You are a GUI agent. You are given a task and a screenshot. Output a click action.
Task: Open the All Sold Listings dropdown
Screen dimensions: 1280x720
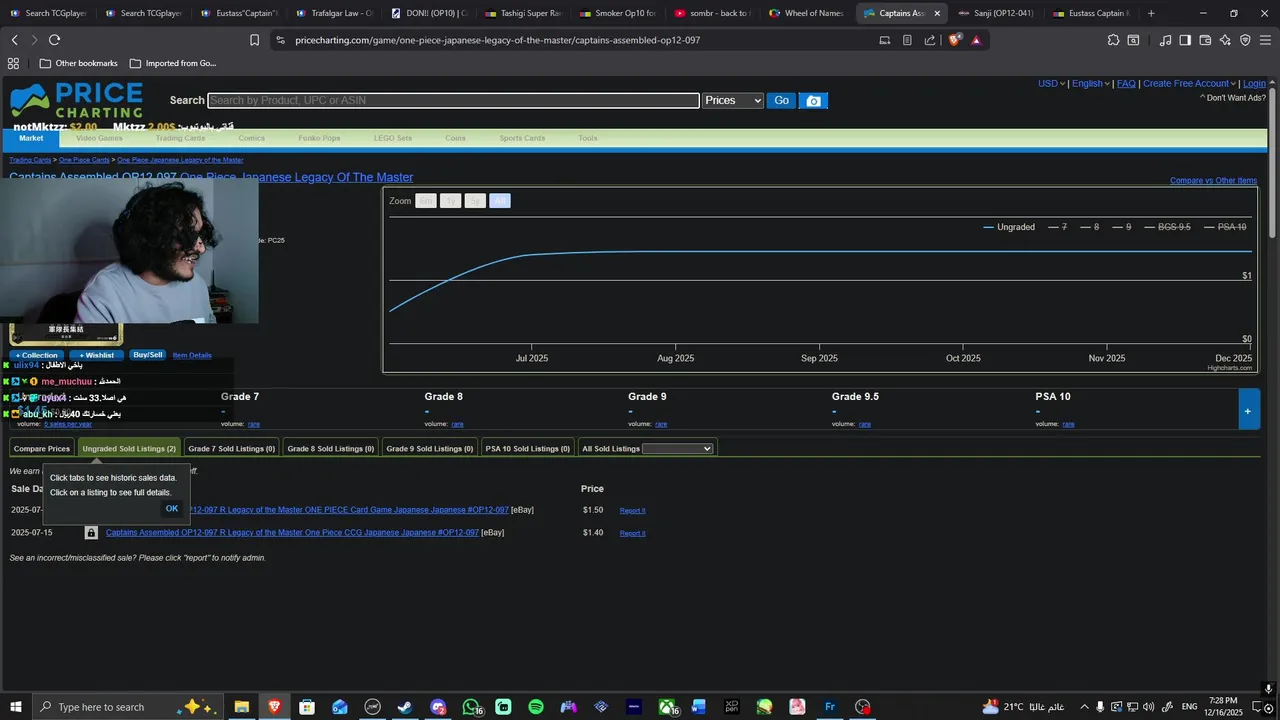pos(677,449)
